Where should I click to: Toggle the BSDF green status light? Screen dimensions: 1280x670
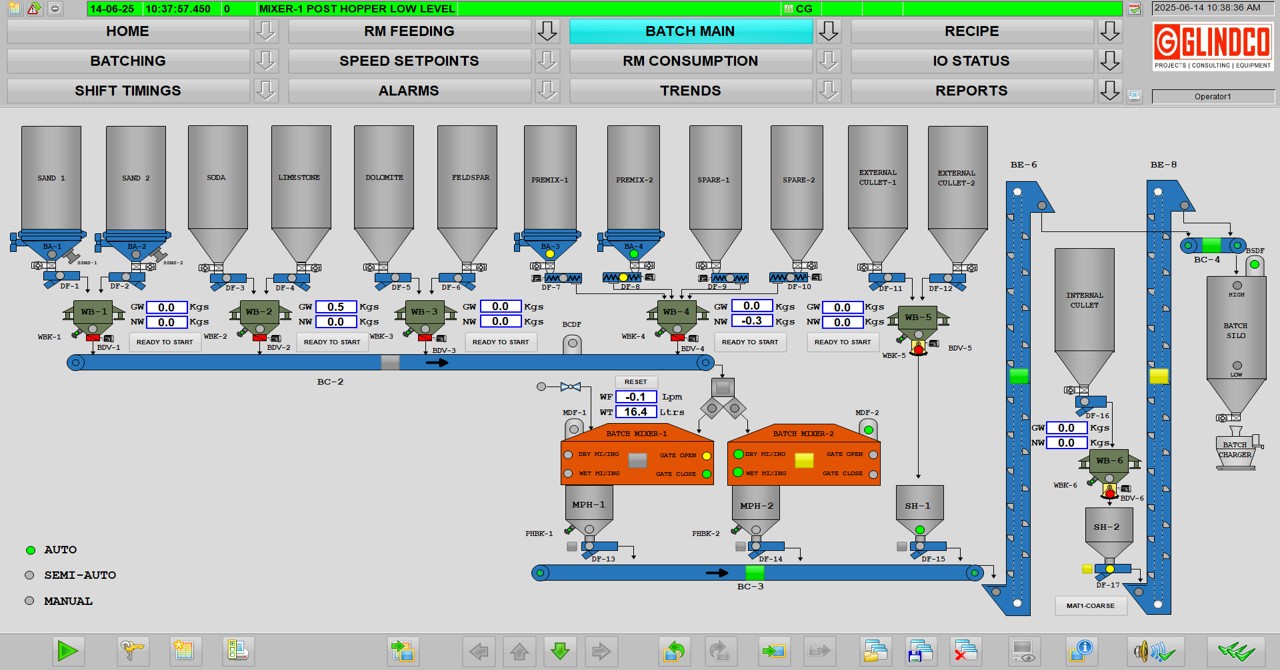[x=1254, y=265]
